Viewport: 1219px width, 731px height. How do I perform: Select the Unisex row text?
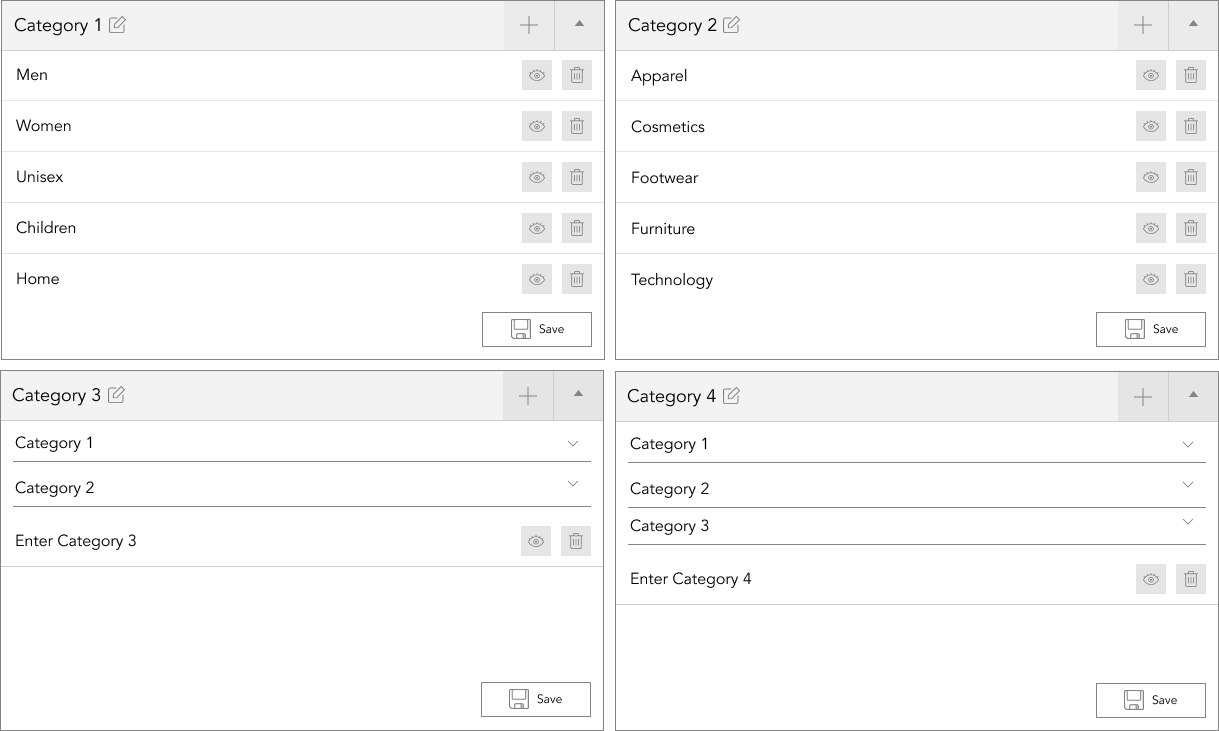pos(40,177)
